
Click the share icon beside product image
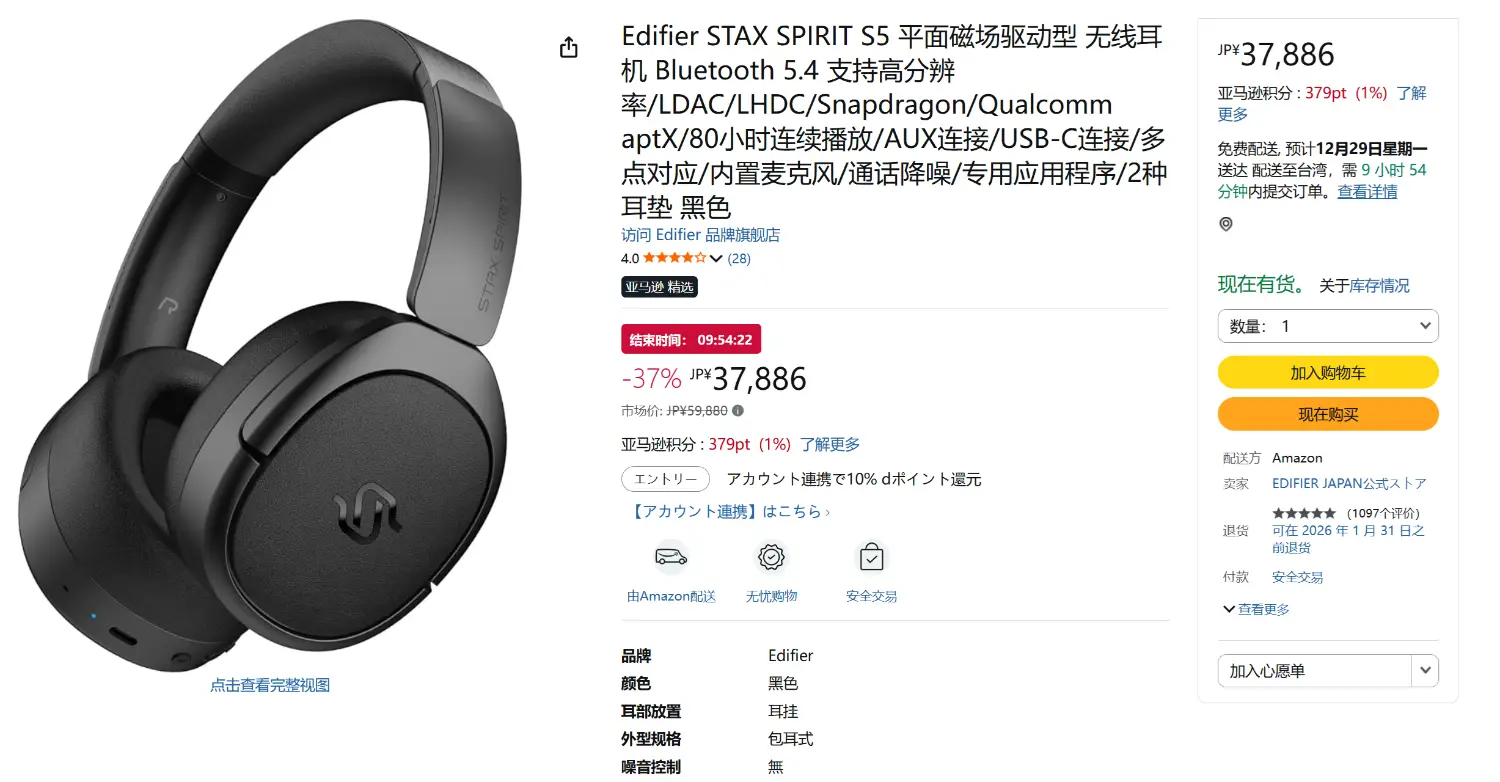coord(569,47)
